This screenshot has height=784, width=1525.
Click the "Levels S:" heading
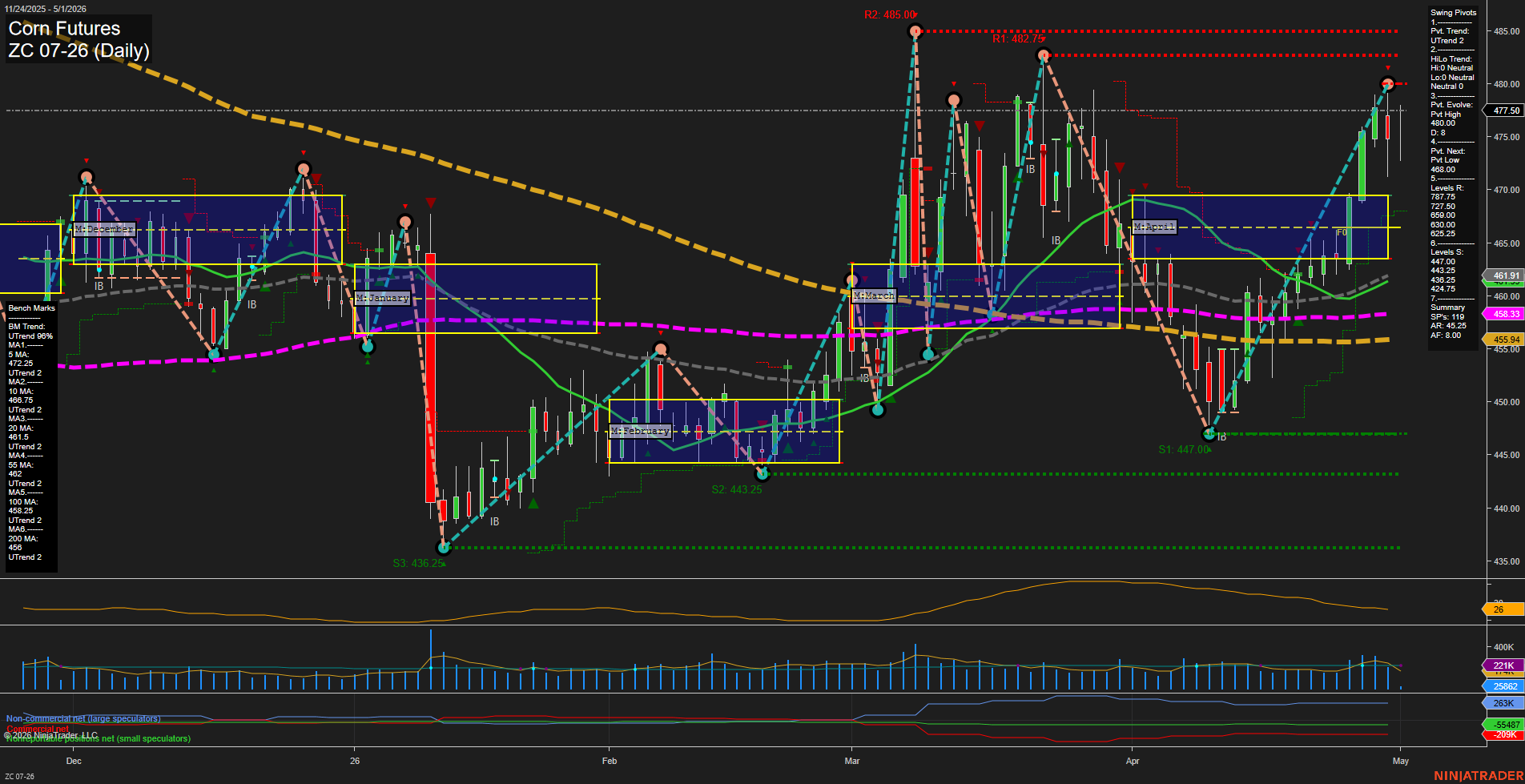click(x=1447, y=252)
